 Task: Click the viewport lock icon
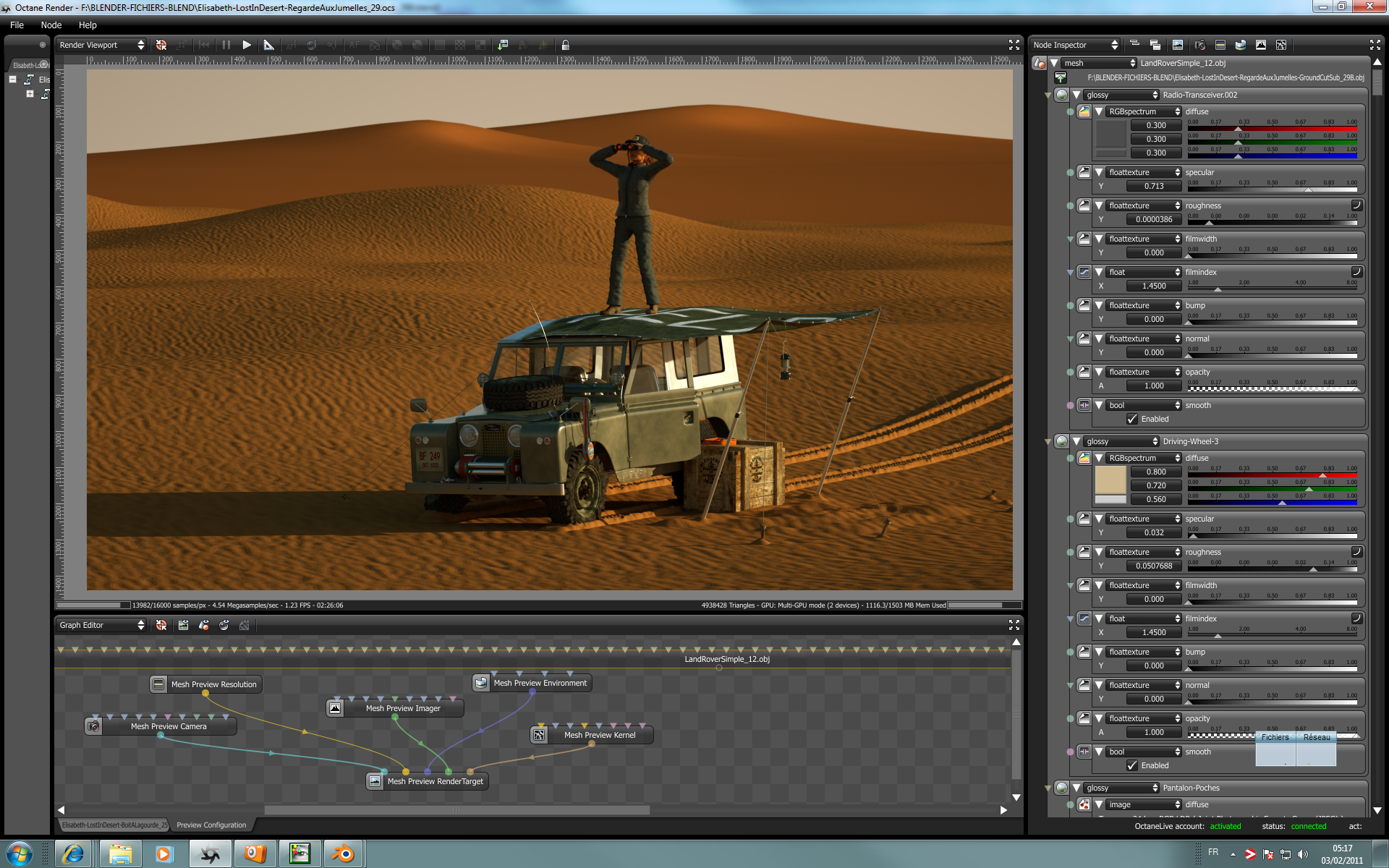(x=566, y=45)
